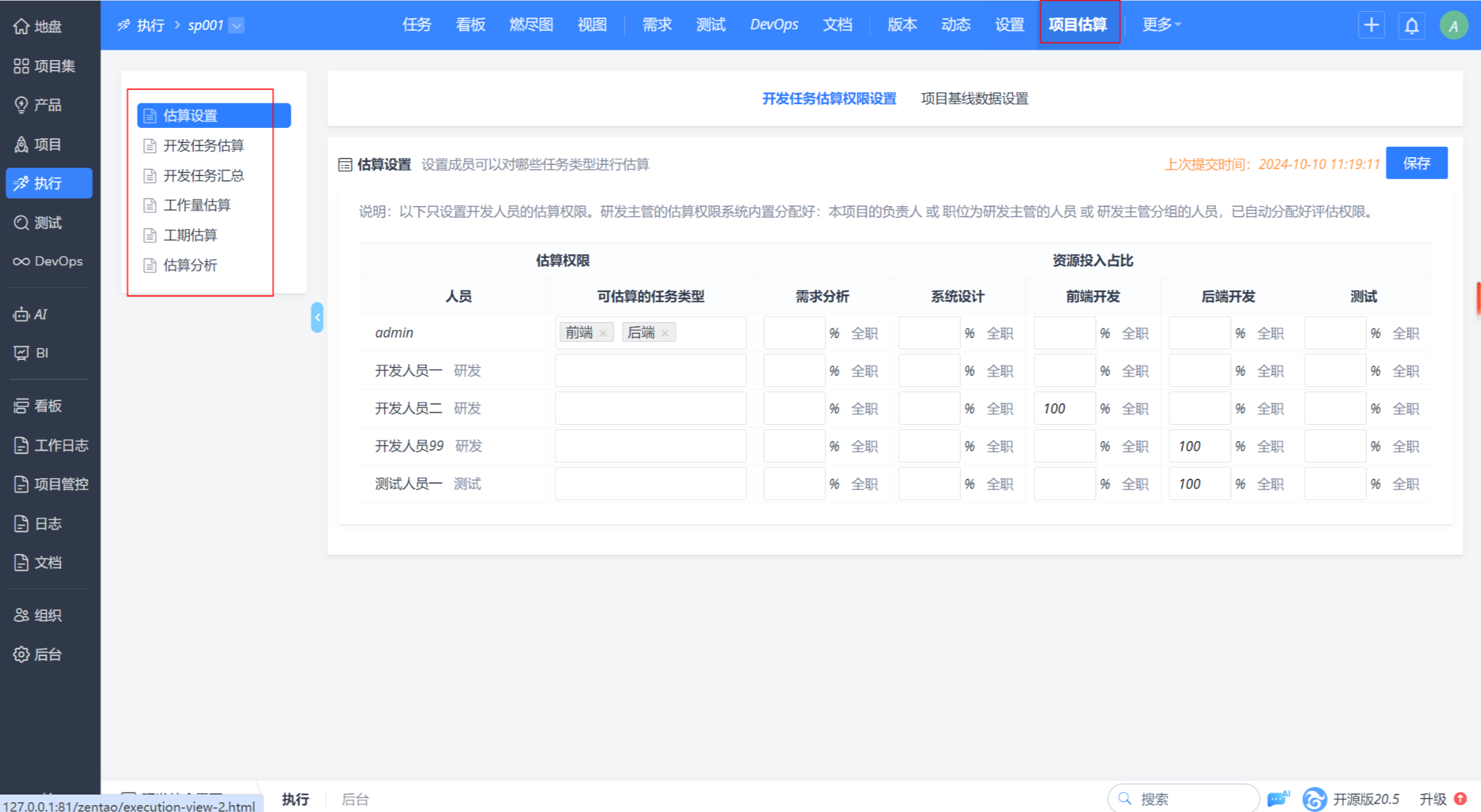The width and height of the screenshot is (1481, 812).
Task: Click 全职 link for admin 需求分析
Action: 864,333
